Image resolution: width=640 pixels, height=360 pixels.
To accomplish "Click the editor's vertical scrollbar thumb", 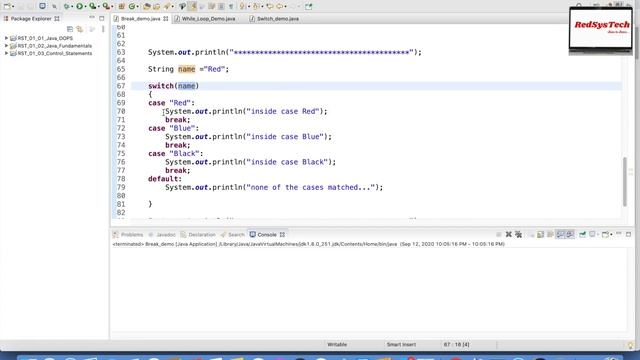I will click(624, 182).
